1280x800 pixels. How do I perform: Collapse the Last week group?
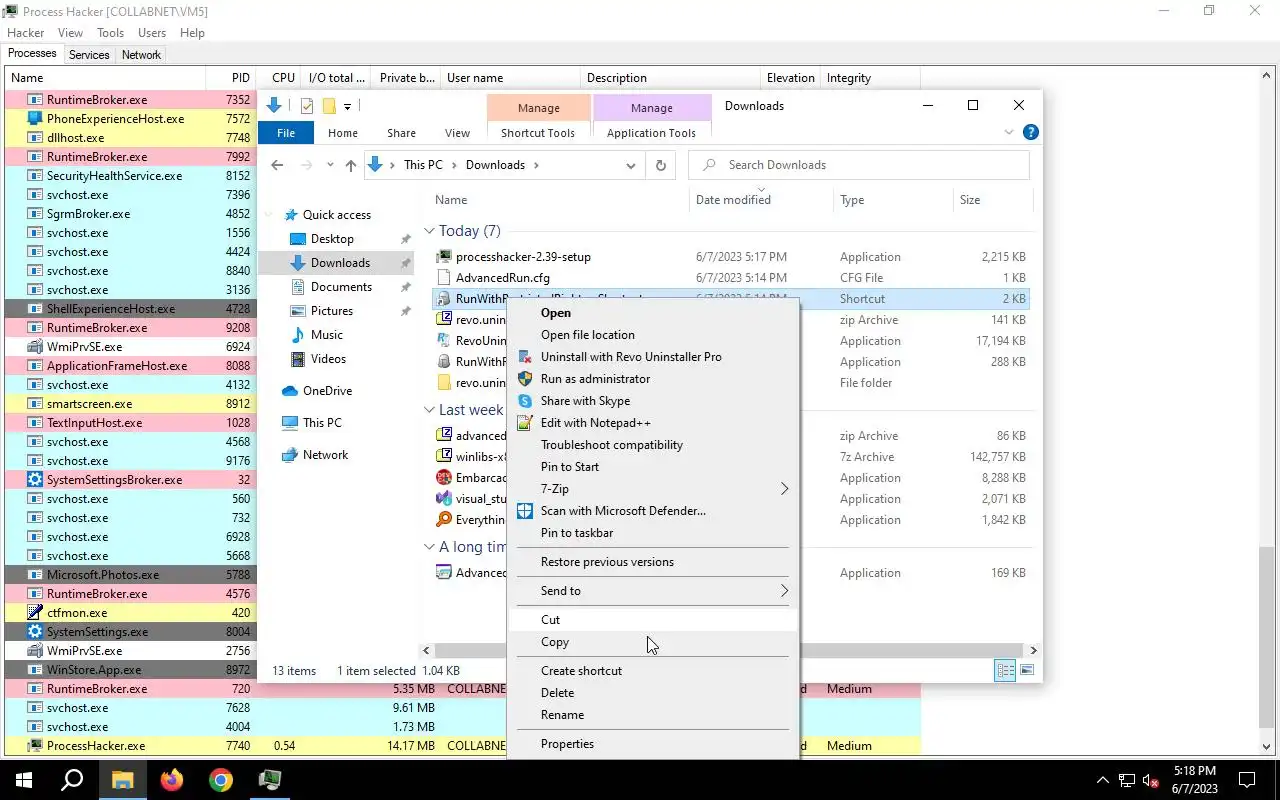point(429,410)
